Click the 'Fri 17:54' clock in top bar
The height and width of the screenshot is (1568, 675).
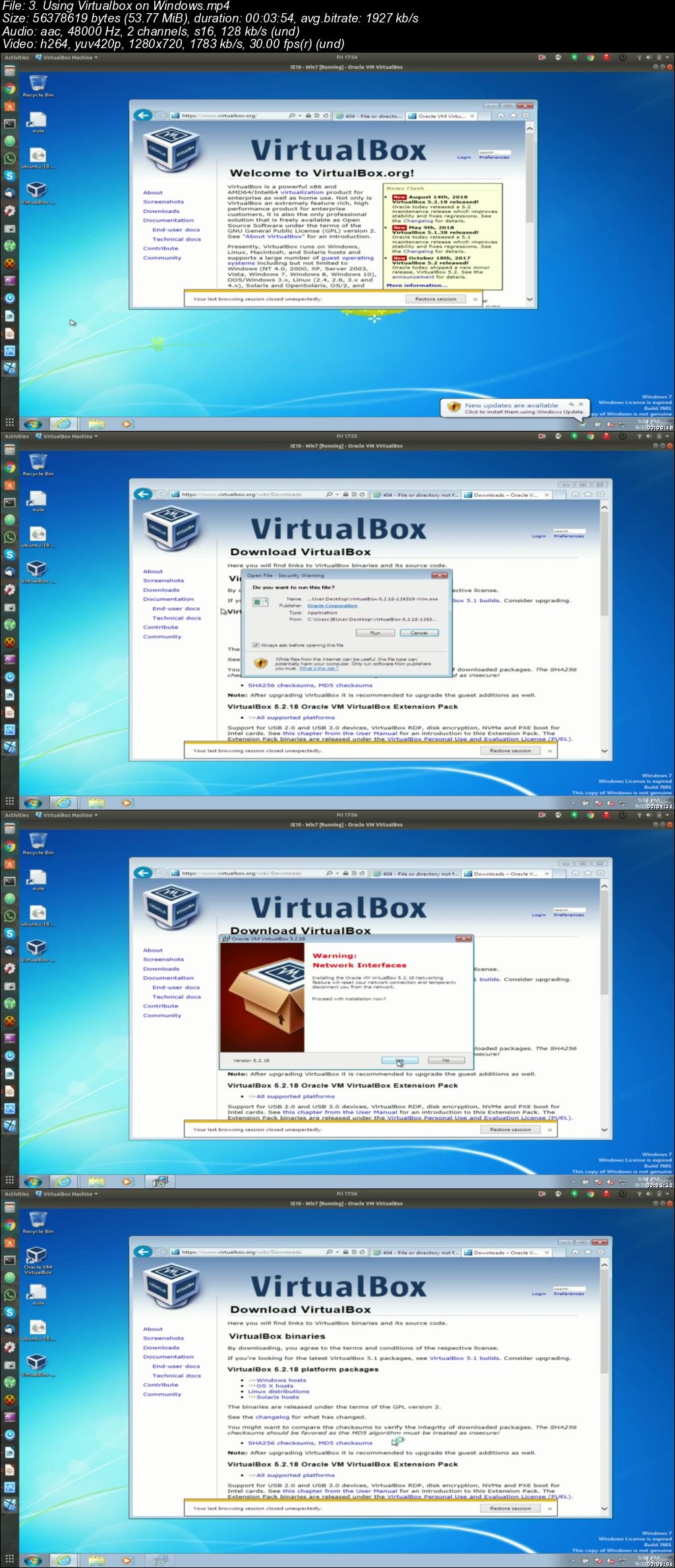347,57
